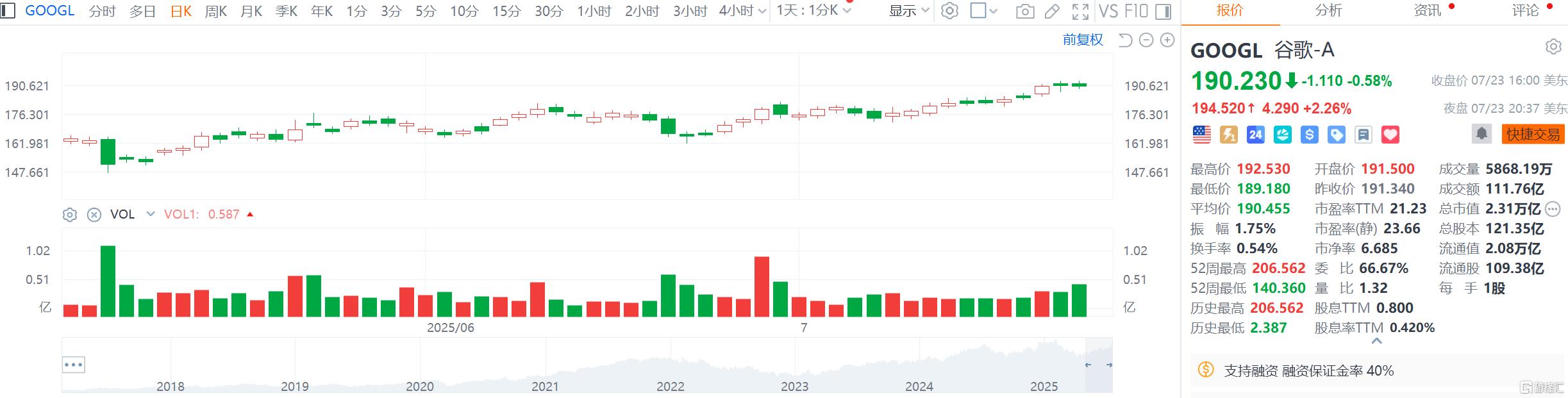
Task: Click the layout icon left of GOOGL
Action: [x=8, y=11]
